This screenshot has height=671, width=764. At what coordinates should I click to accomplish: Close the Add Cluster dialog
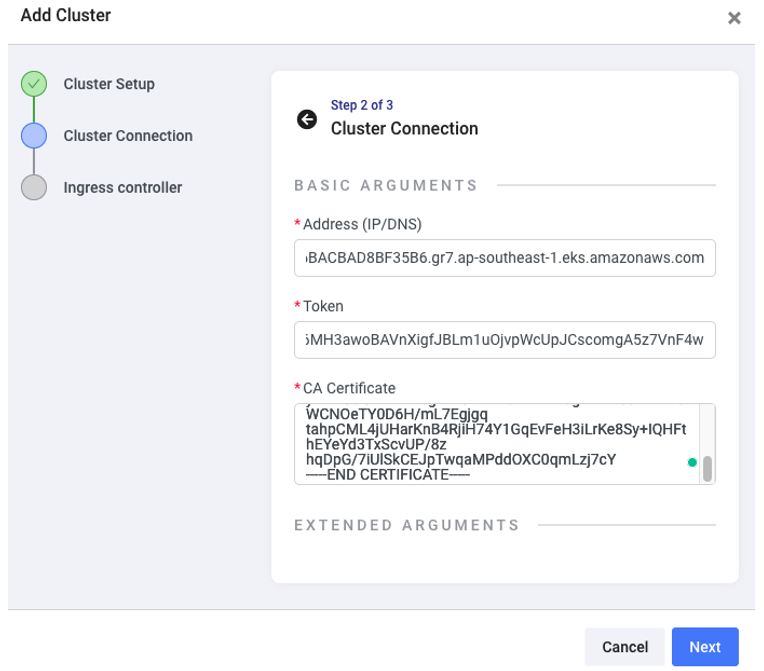[734, 18]
